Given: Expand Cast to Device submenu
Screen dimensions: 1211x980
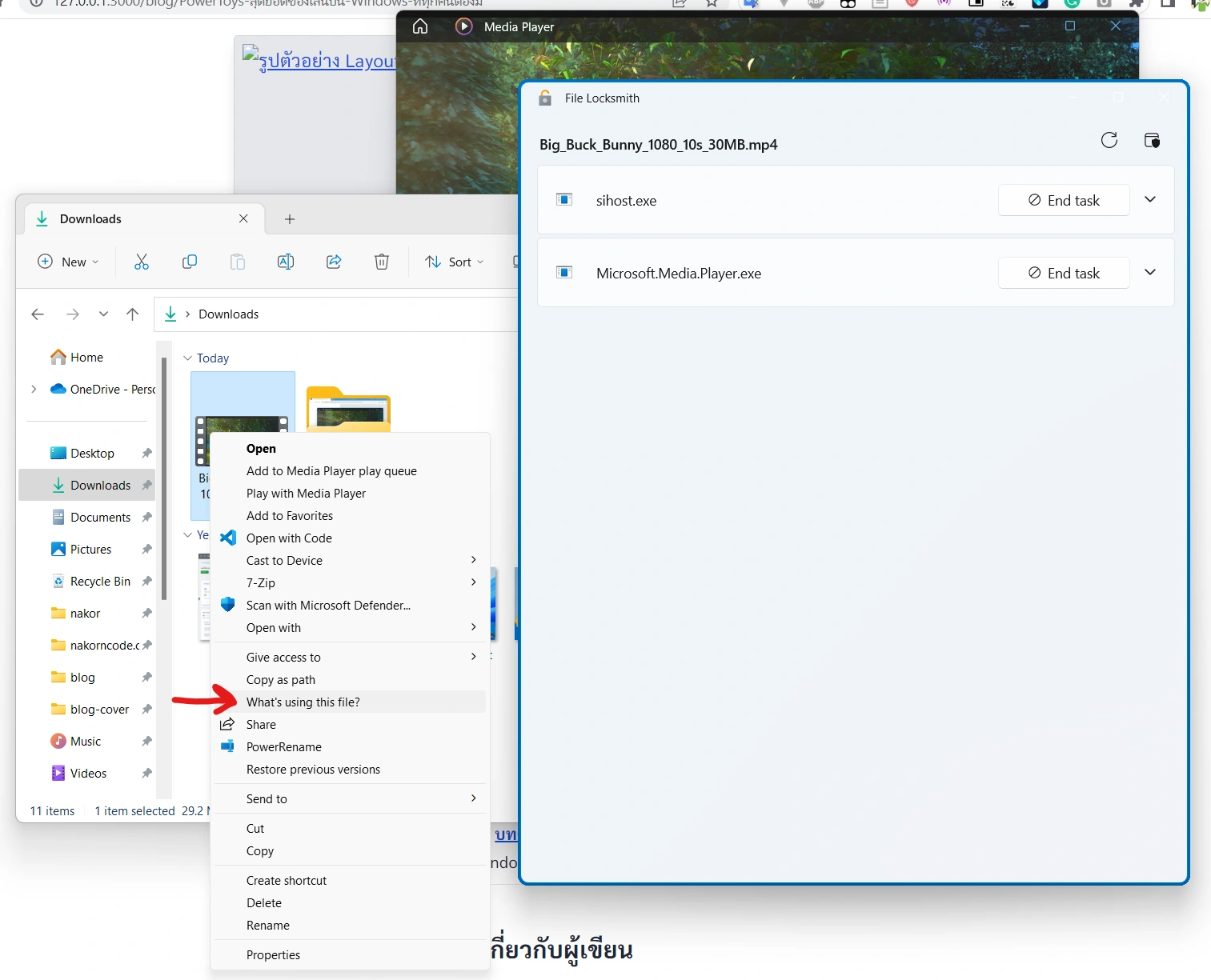Looking at the screenshot, I should point(350,561).
